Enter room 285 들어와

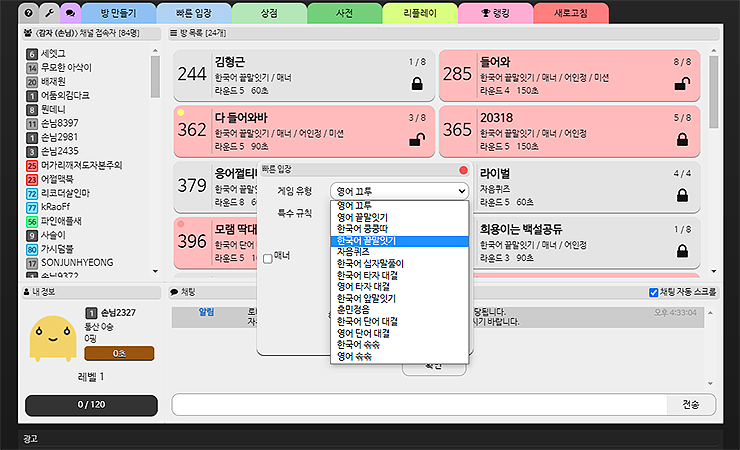[569, 75]
